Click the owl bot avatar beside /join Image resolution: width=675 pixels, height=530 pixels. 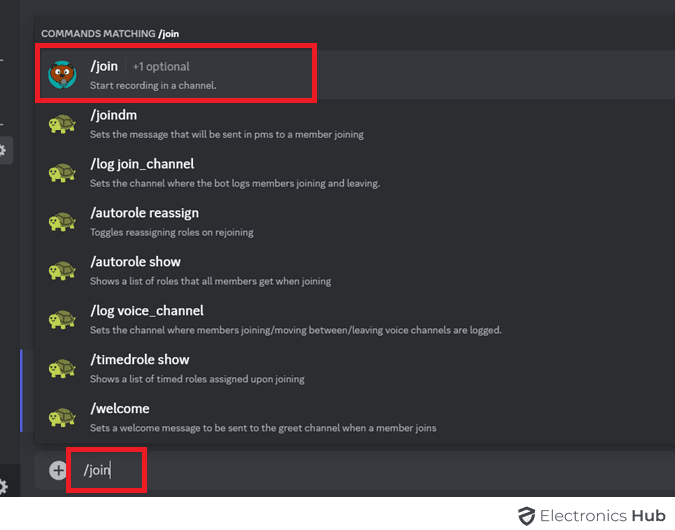point(63,74)
